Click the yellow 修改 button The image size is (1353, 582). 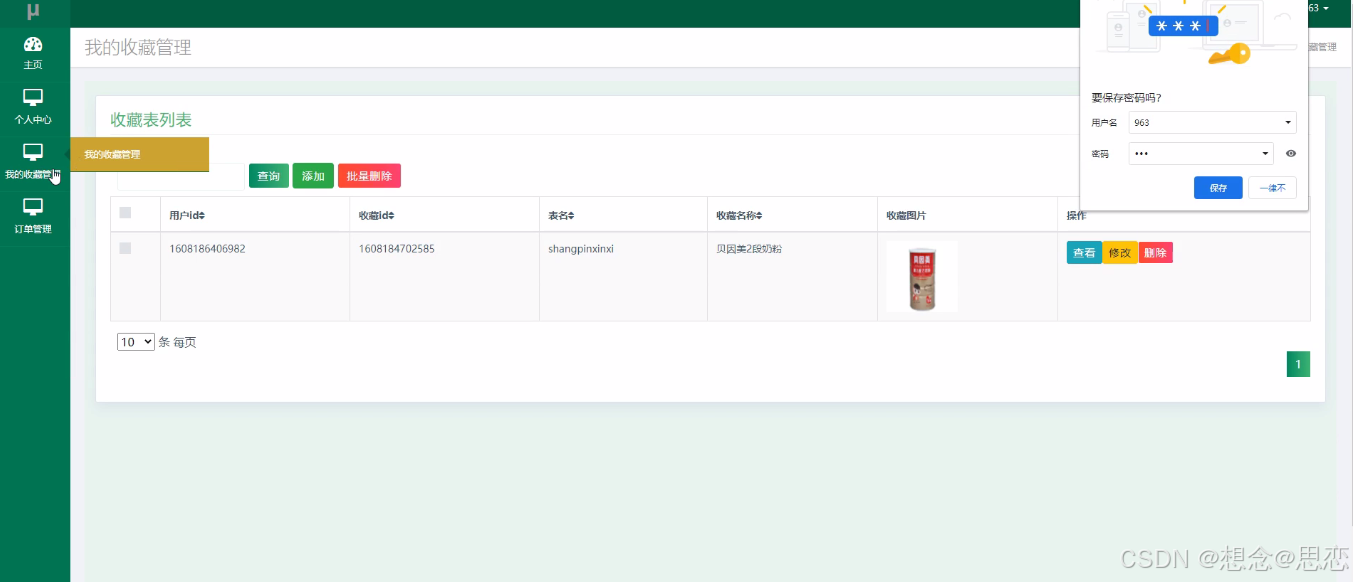tap(1120, 253)
